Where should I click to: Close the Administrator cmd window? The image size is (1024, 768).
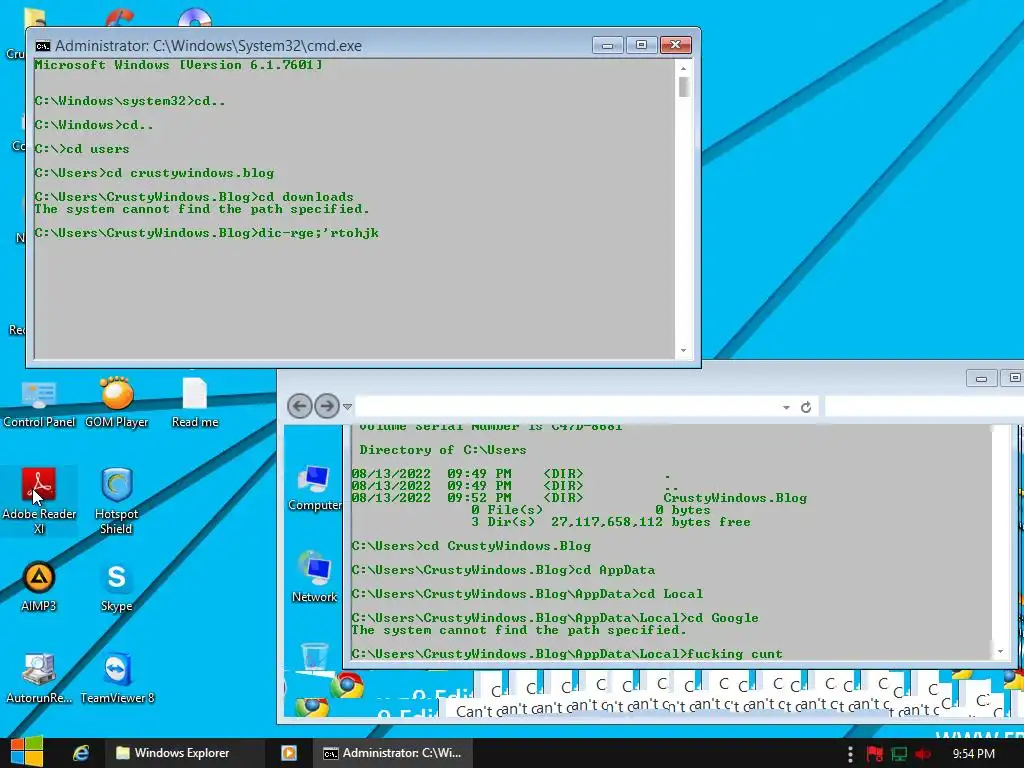pyautogui.click(x=675, y=45)
